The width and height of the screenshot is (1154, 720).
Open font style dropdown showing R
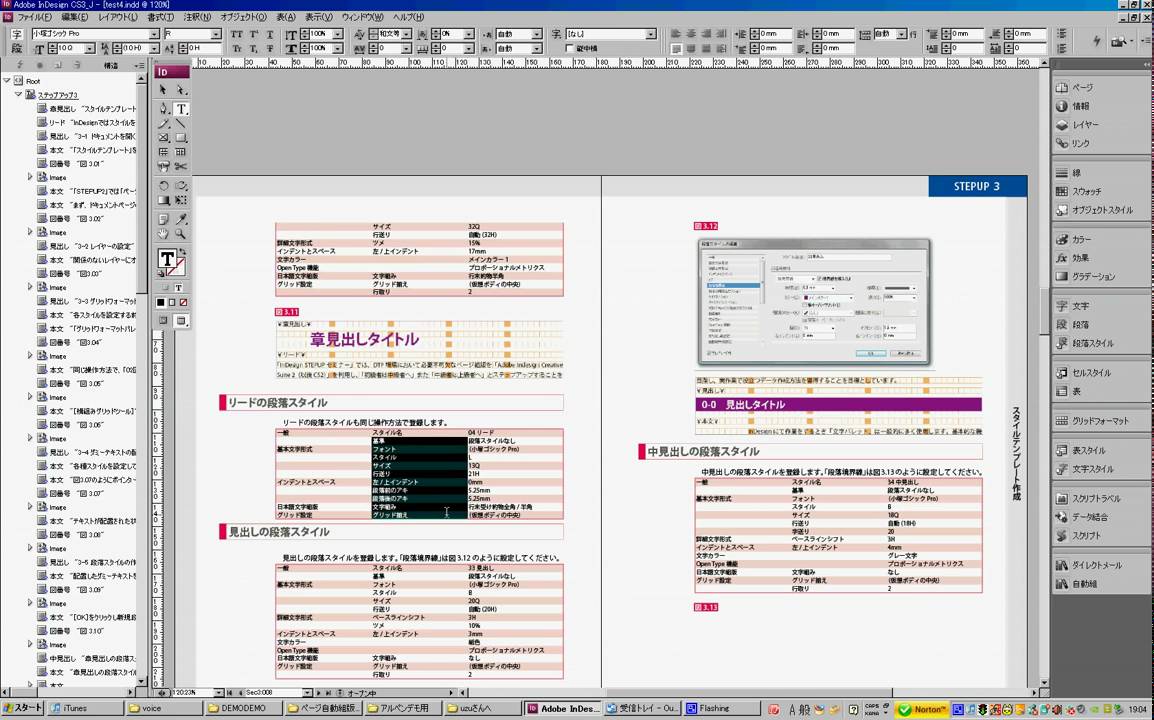tap(216, 34)
